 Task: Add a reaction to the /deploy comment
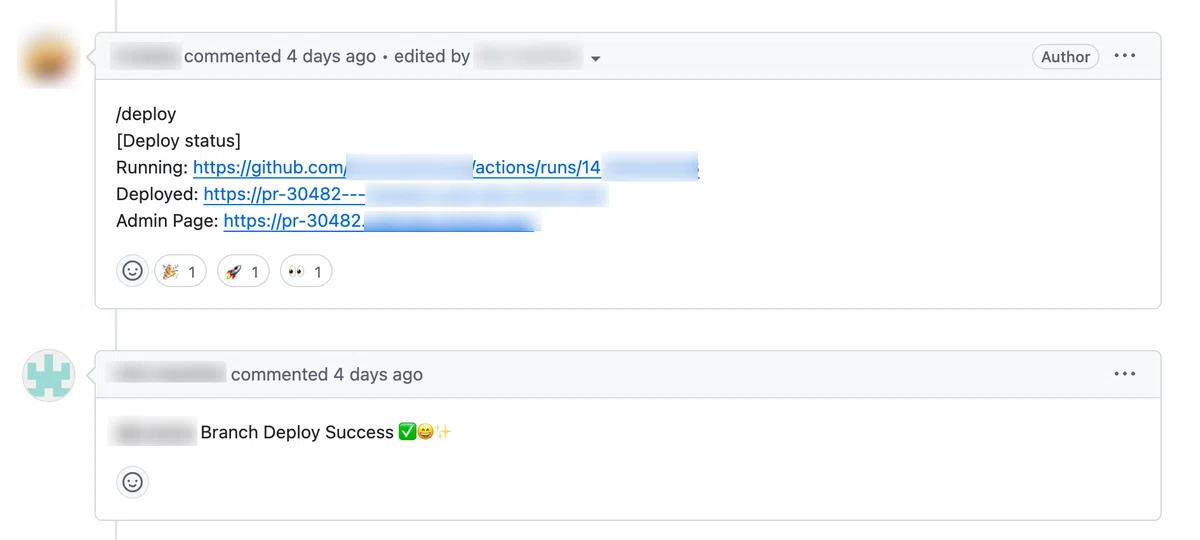click(x=132, y=271)
